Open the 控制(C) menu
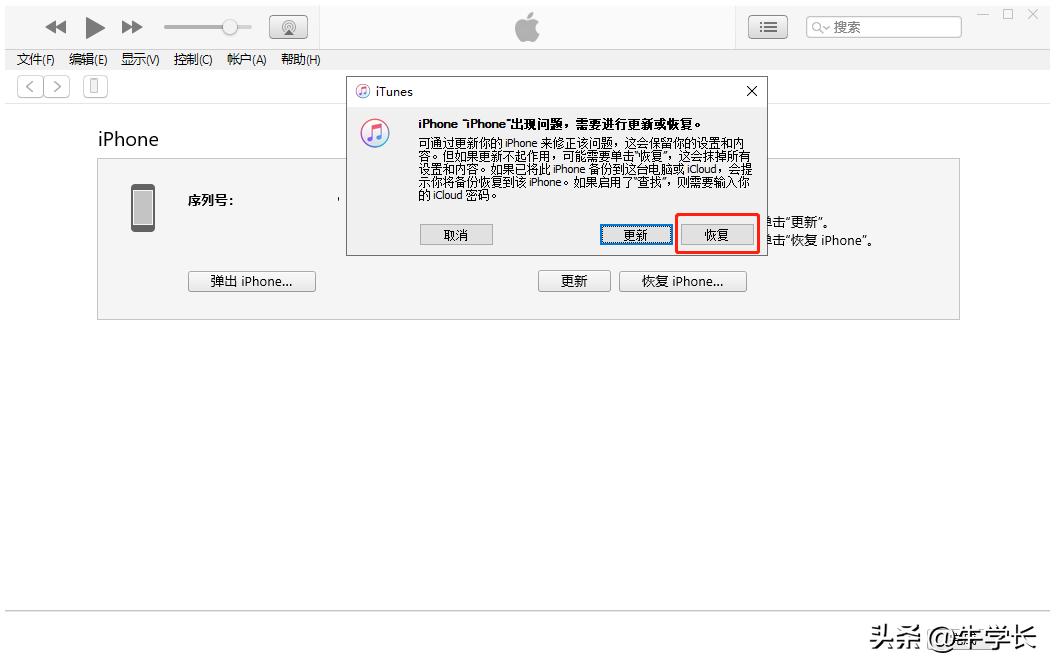The height and width of the screenshot is (670, 1056). [192, 59]
